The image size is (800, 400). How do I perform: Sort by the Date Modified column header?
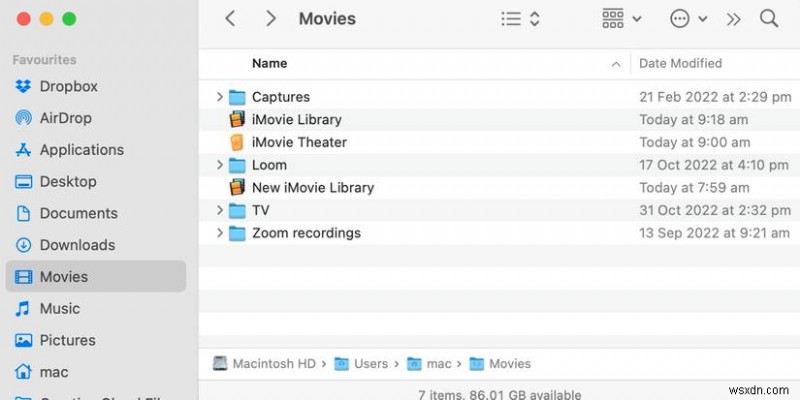tap(680, 63)
